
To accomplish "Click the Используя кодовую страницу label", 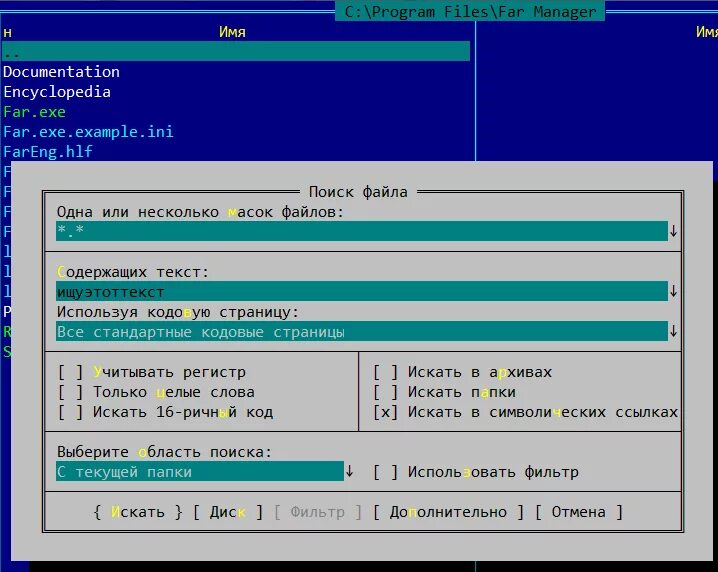I will 178,312.
